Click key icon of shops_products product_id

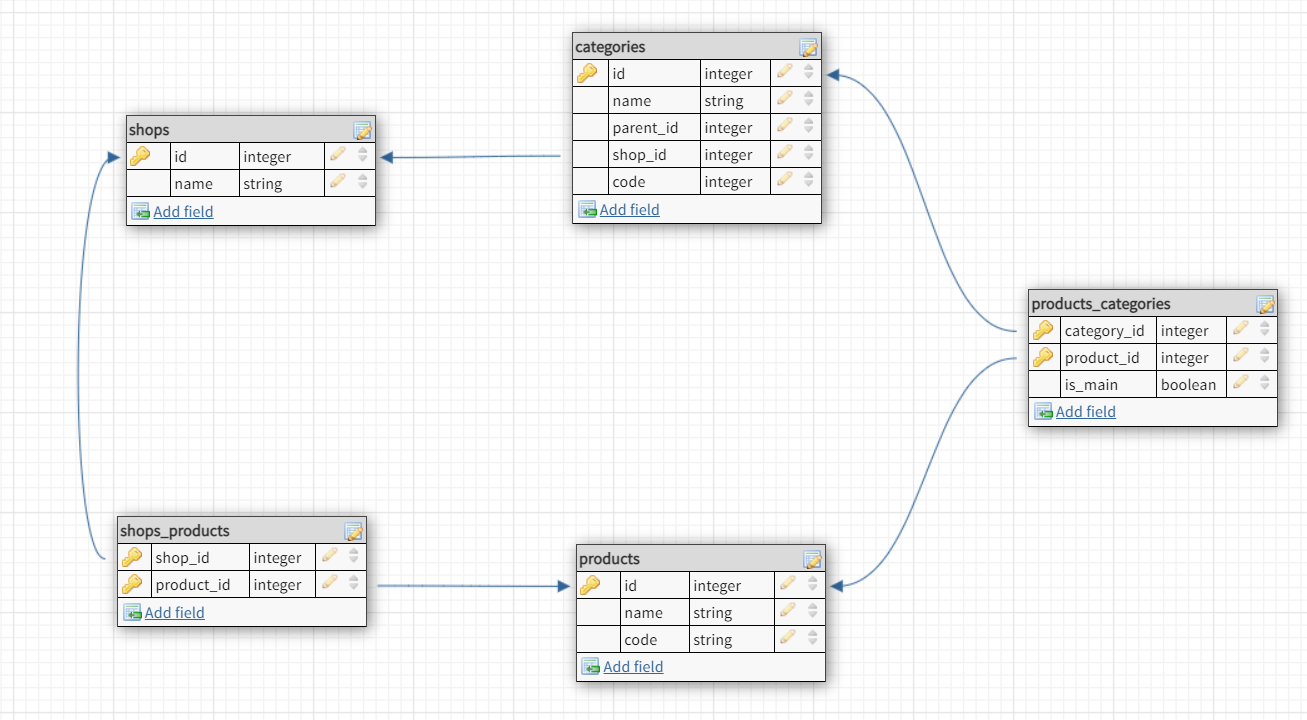[132, 584]
